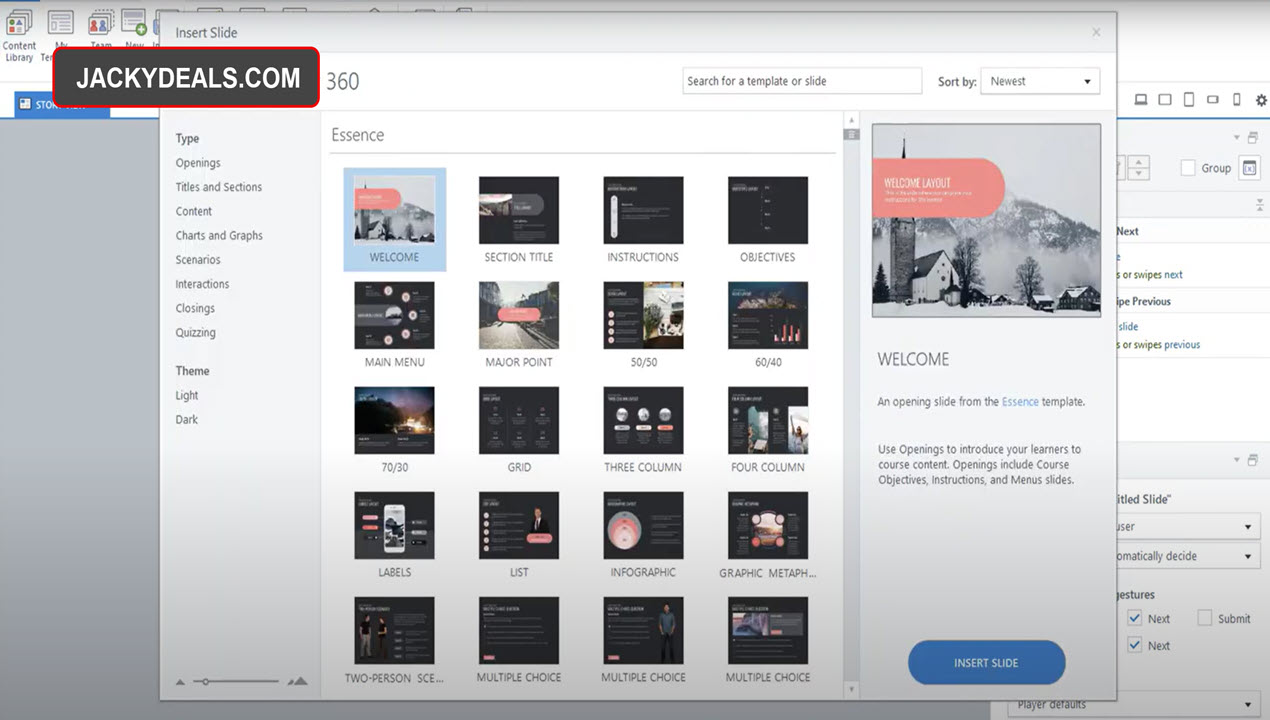Click the large thumbnails size icon
1270x720 pixels.
point(297,681)
